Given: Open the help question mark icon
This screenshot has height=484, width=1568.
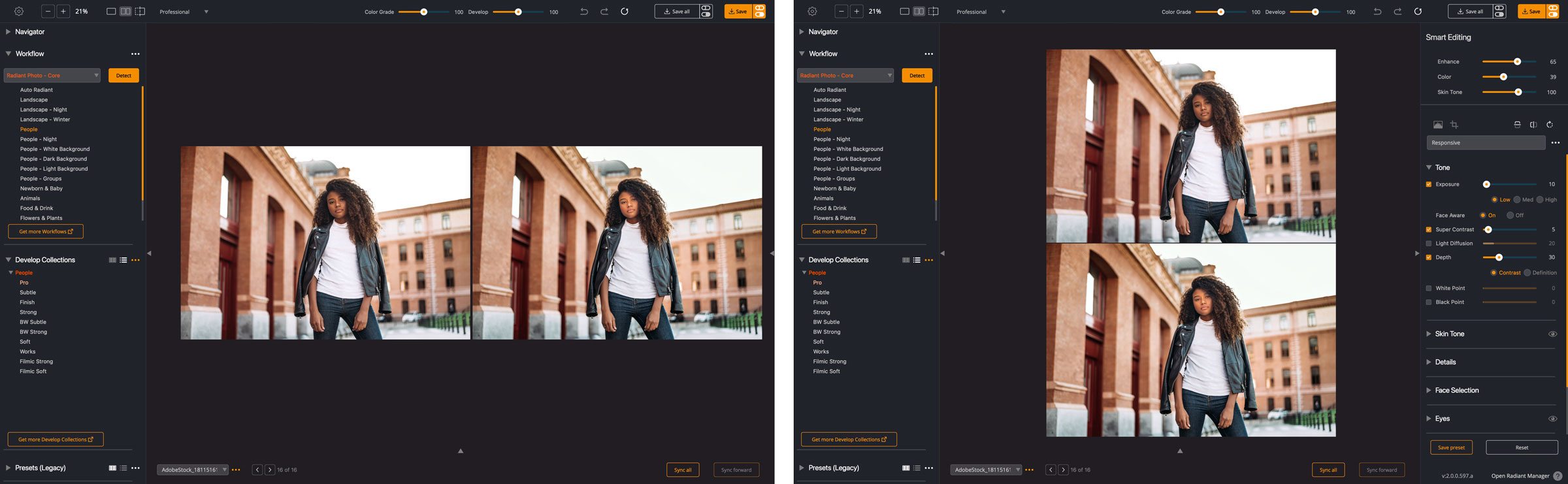Looking at the screenshot, I should pyautogui.click(x=1558, y=476).
